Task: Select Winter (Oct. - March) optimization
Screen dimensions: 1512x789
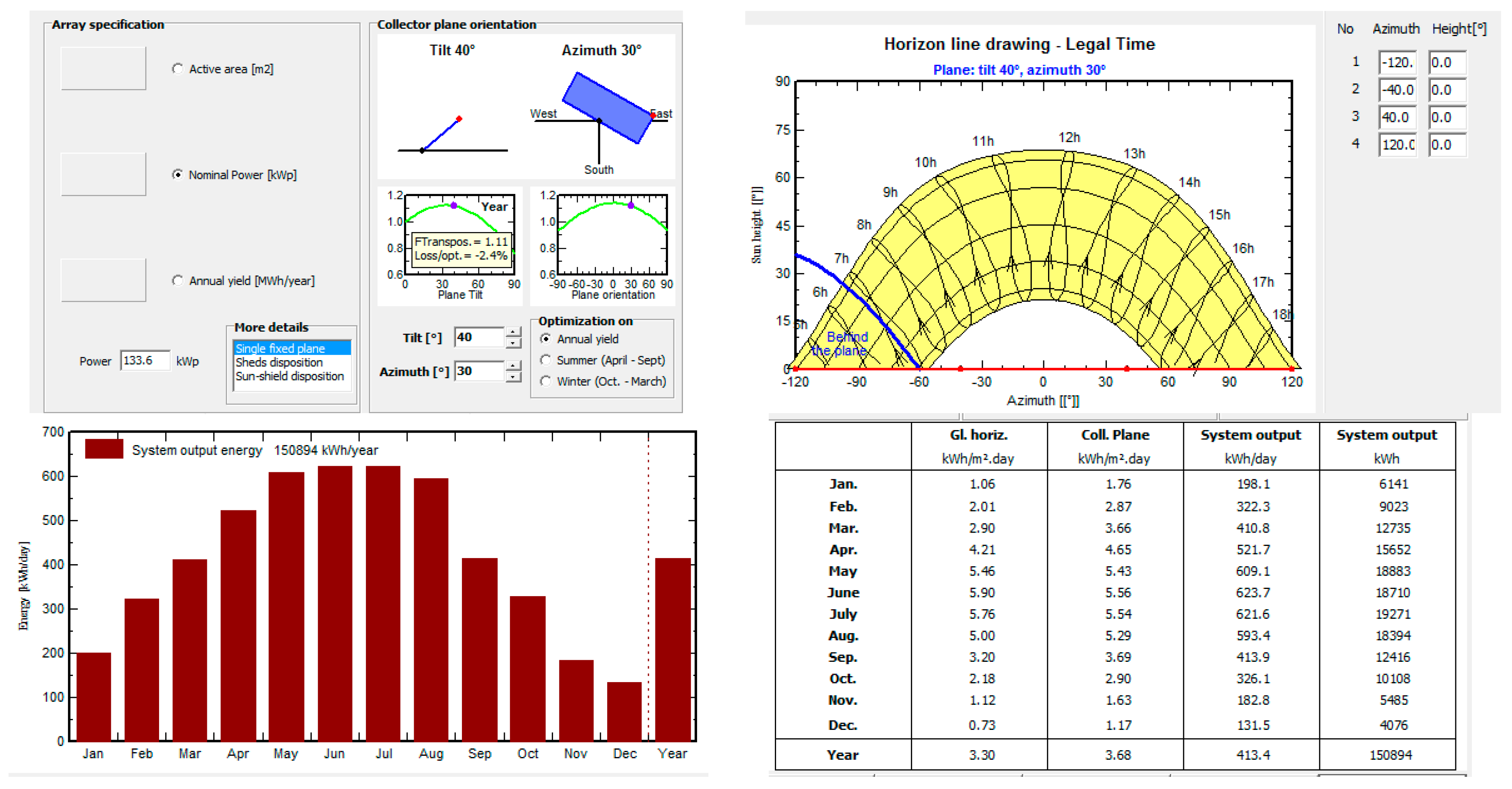Action: pyautogui.click(x=545, y=381)
